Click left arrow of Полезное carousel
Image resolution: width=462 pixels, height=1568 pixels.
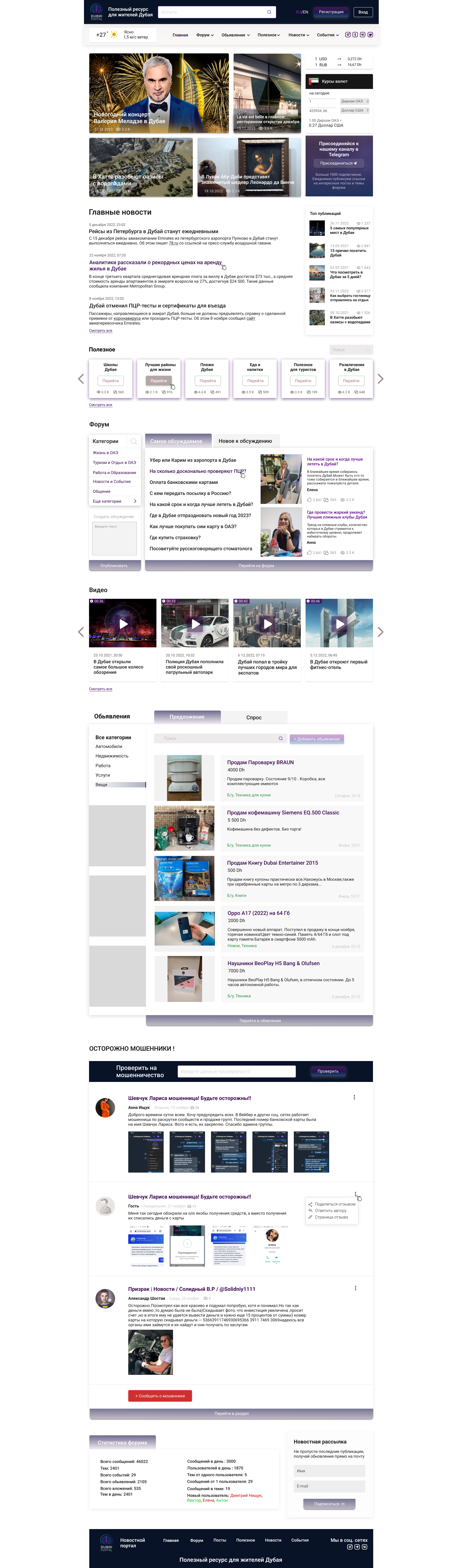81,379
